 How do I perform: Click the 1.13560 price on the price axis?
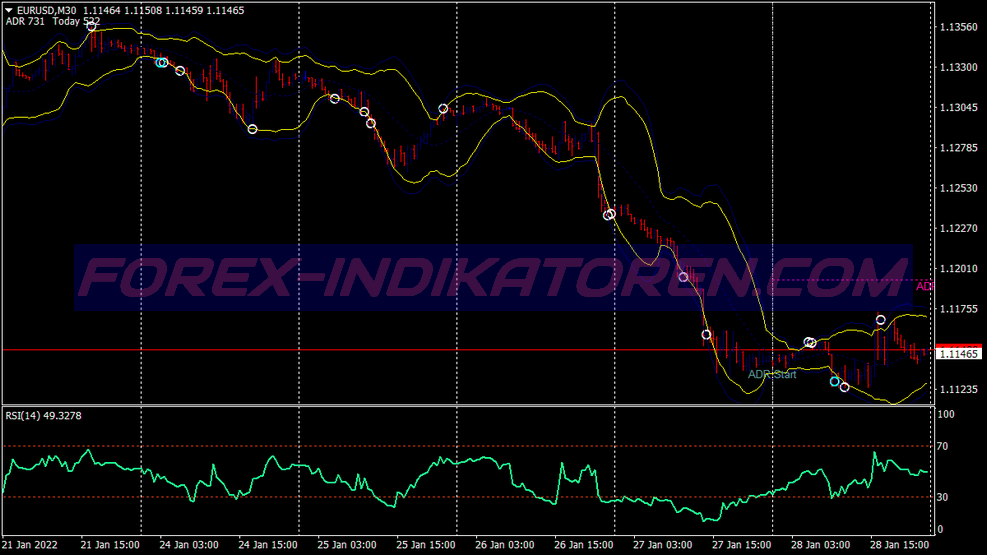click(x=958, y=27)
